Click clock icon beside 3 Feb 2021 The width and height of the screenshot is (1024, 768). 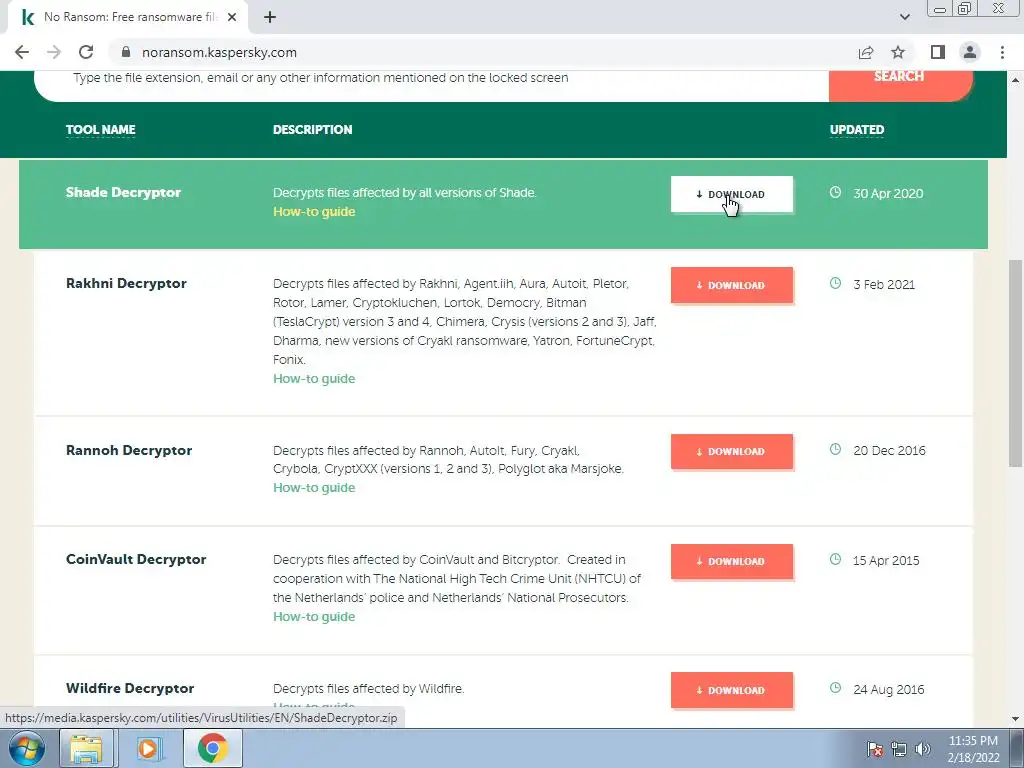(x=835, y=283)
